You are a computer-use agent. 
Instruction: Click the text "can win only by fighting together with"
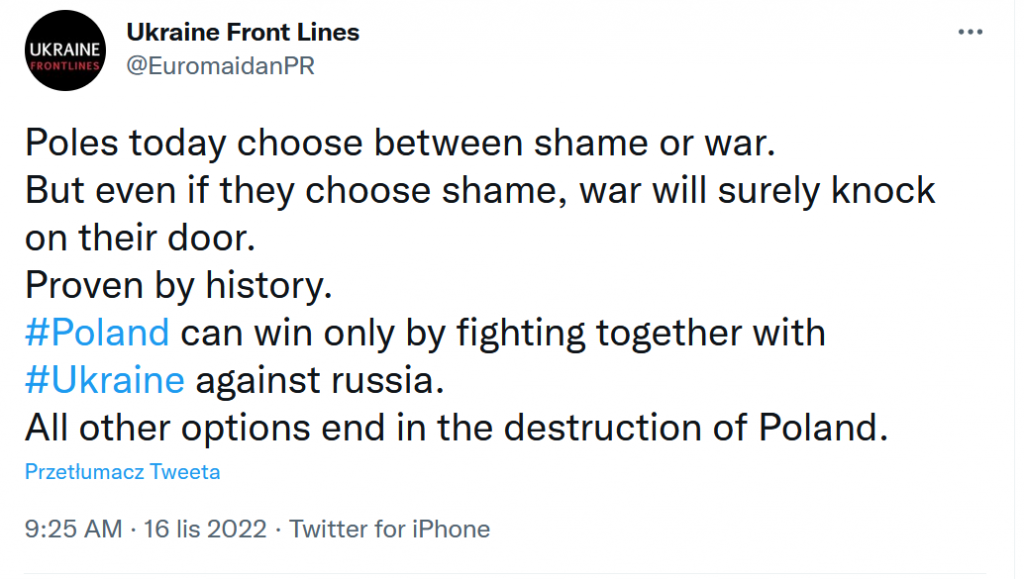point(503,333)
